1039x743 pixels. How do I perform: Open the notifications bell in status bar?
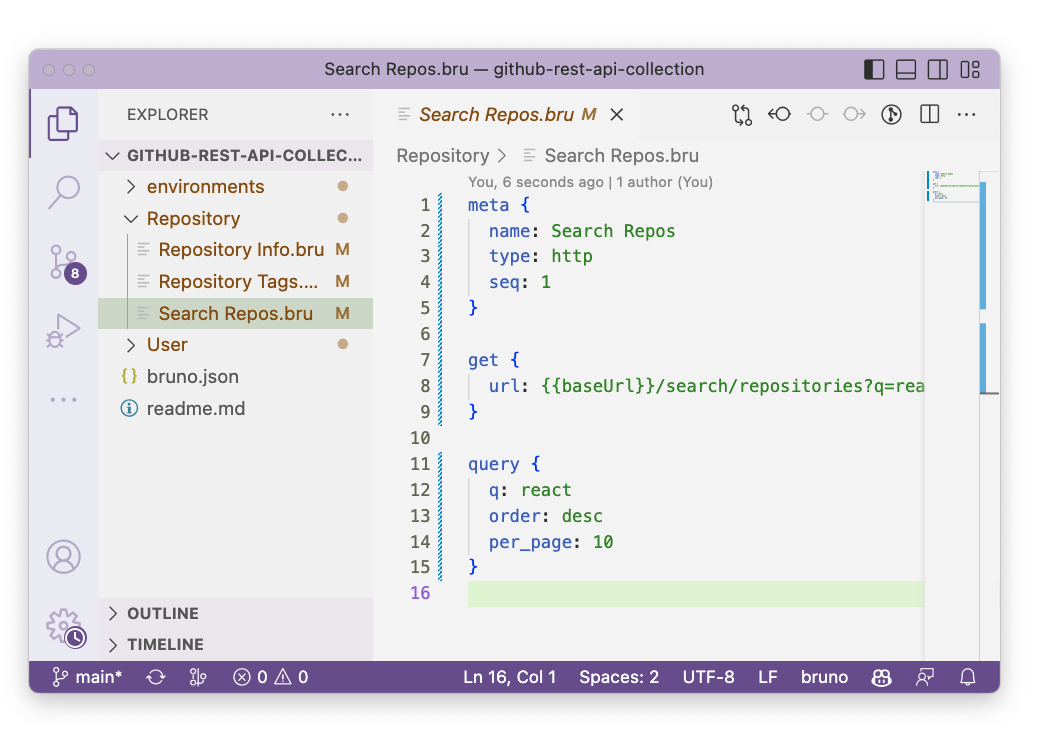click(x=967, y=677)
